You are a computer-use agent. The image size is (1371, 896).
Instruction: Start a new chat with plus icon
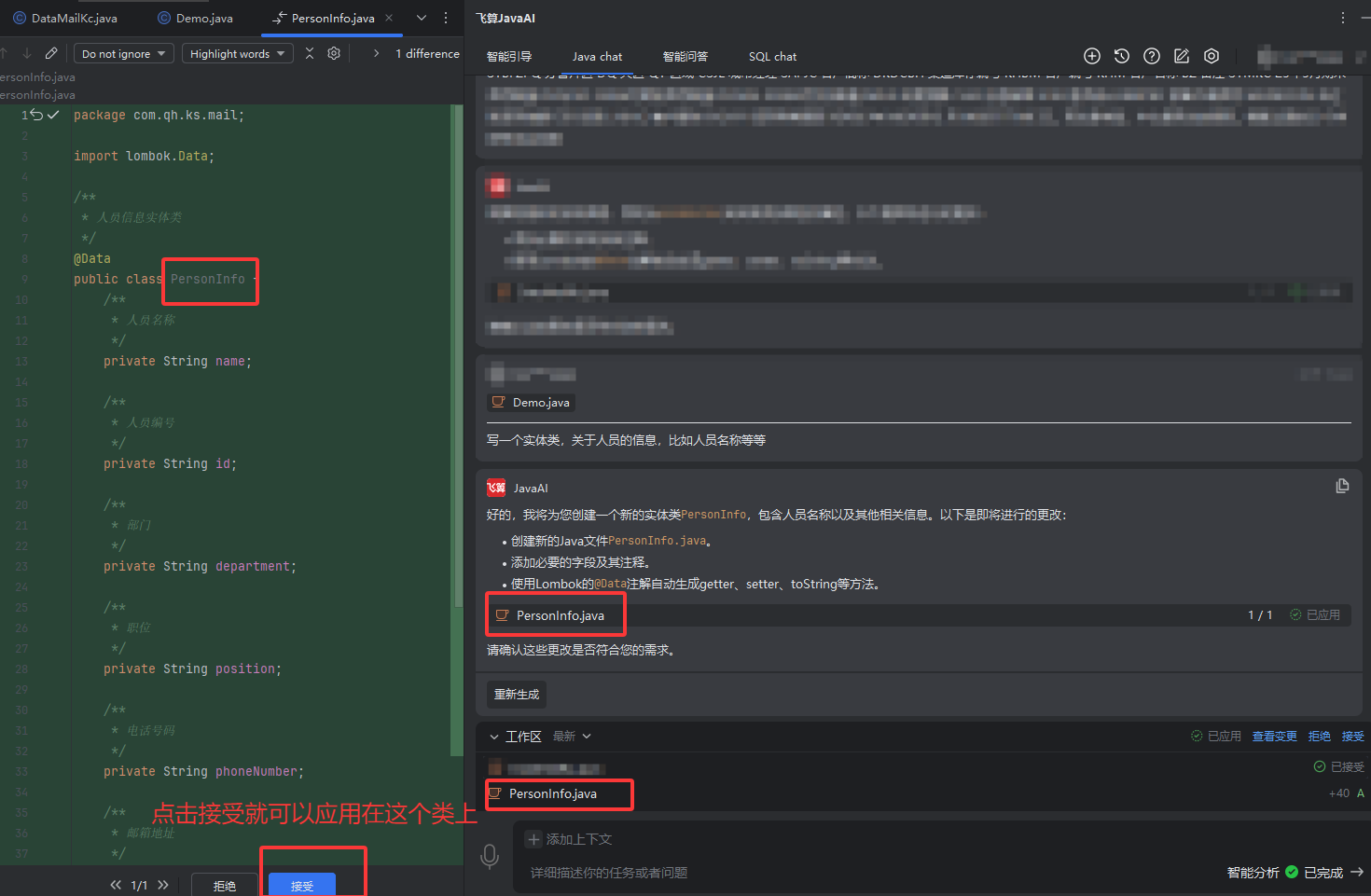coord(1092,56)
